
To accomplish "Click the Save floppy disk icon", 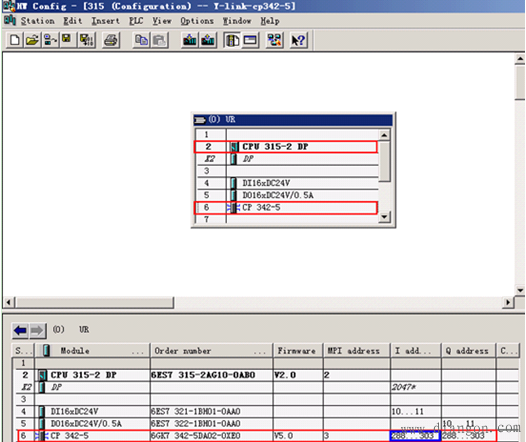I will pos(67,40).
